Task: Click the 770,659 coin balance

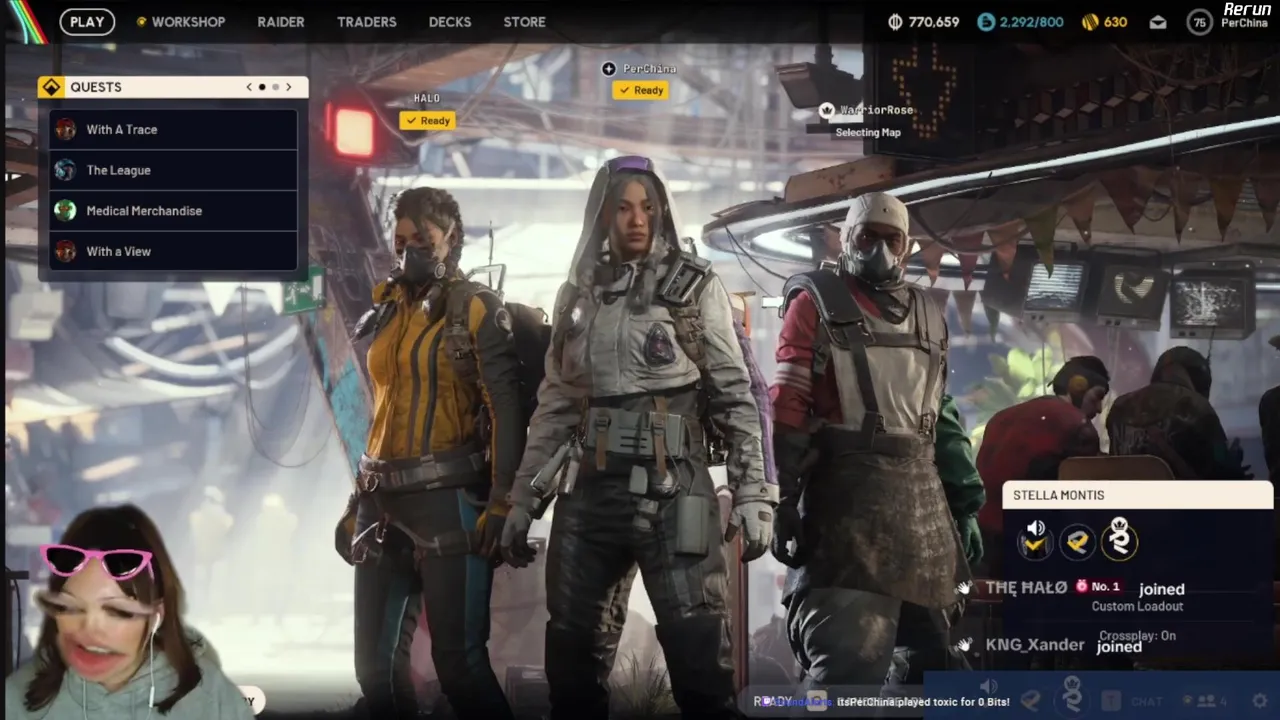Action: click(x=934, y=22)
